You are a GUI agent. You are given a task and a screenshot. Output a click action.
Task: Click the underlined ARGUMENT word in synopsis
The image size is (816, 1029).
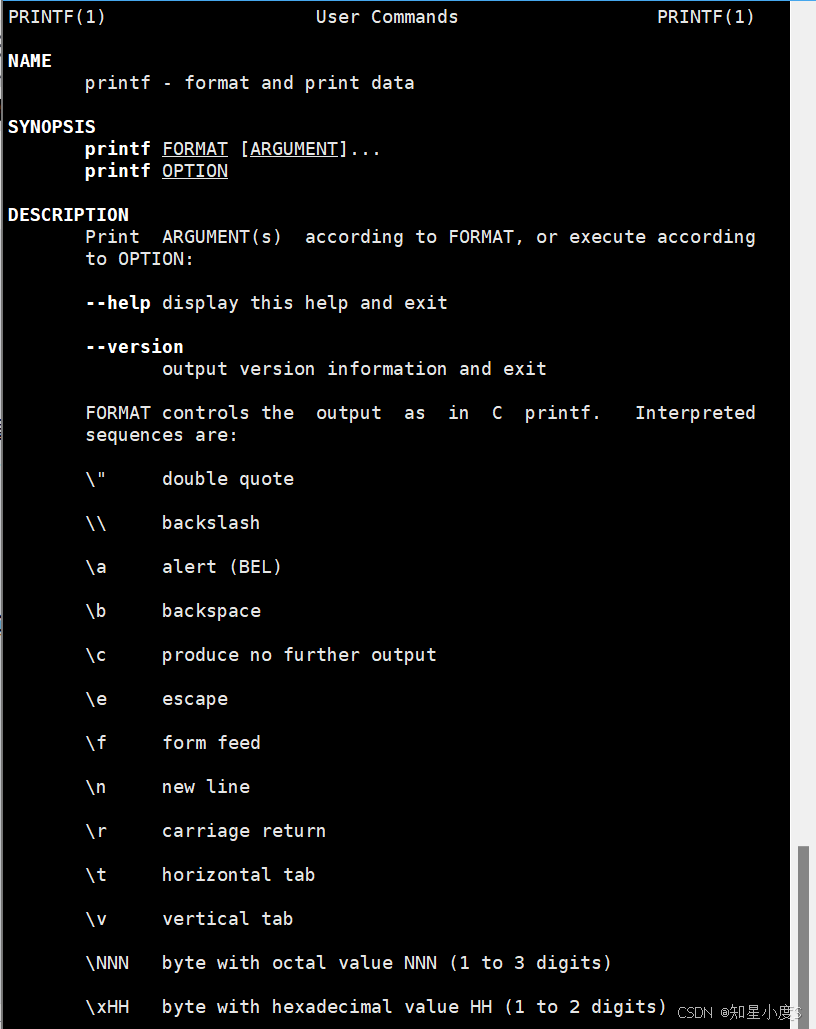(293, 149)
